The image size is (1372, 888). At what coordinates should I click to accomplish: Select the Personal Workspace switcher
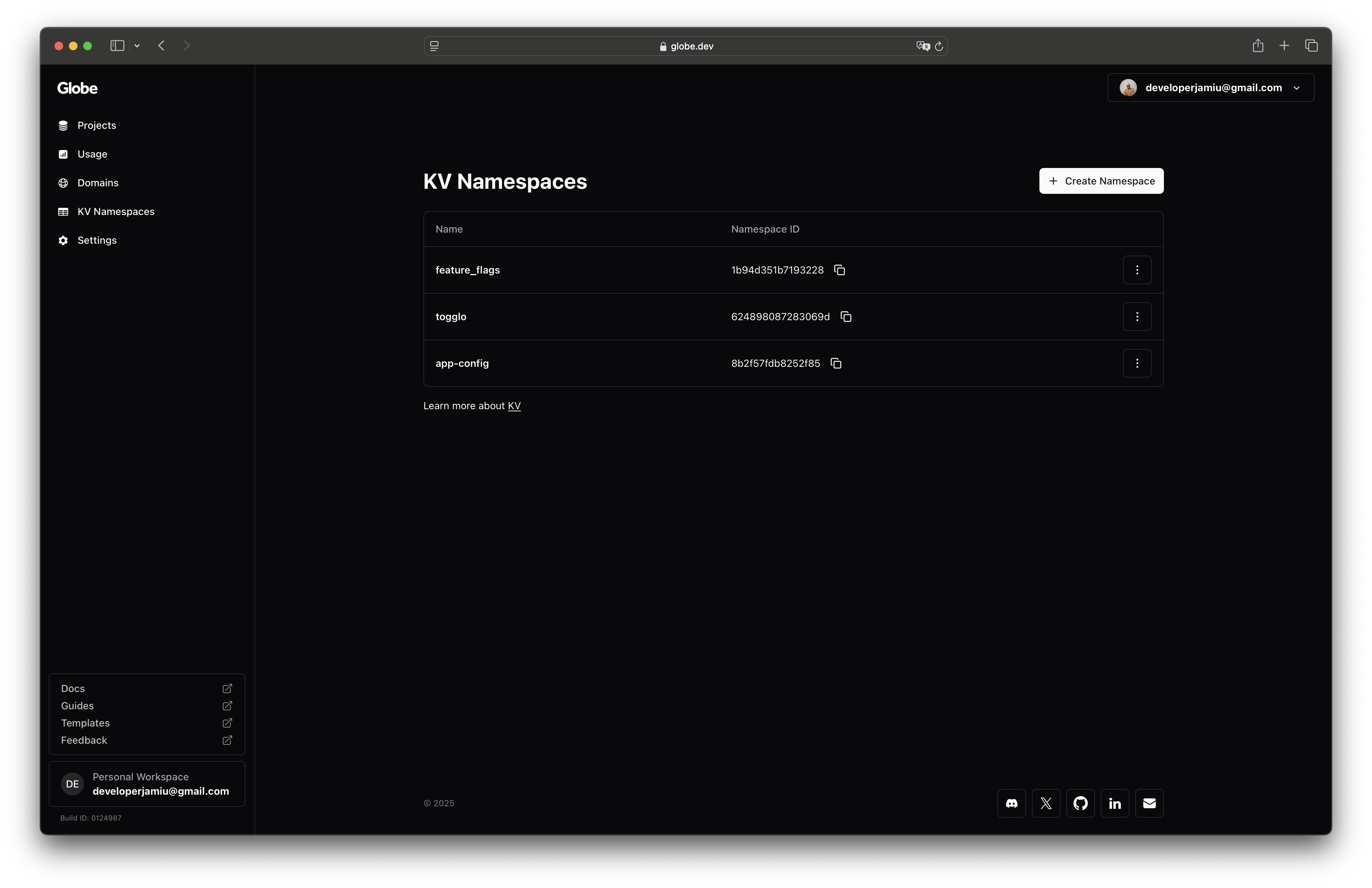147,784
